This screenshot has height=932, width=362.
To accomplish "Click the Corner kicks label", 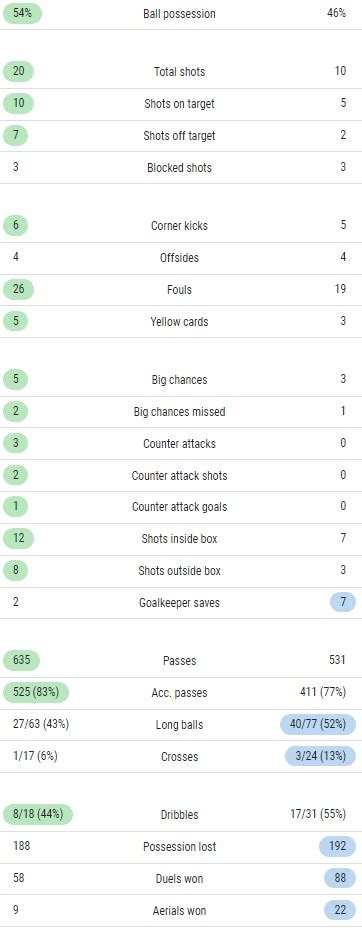I will pos(179,226).
